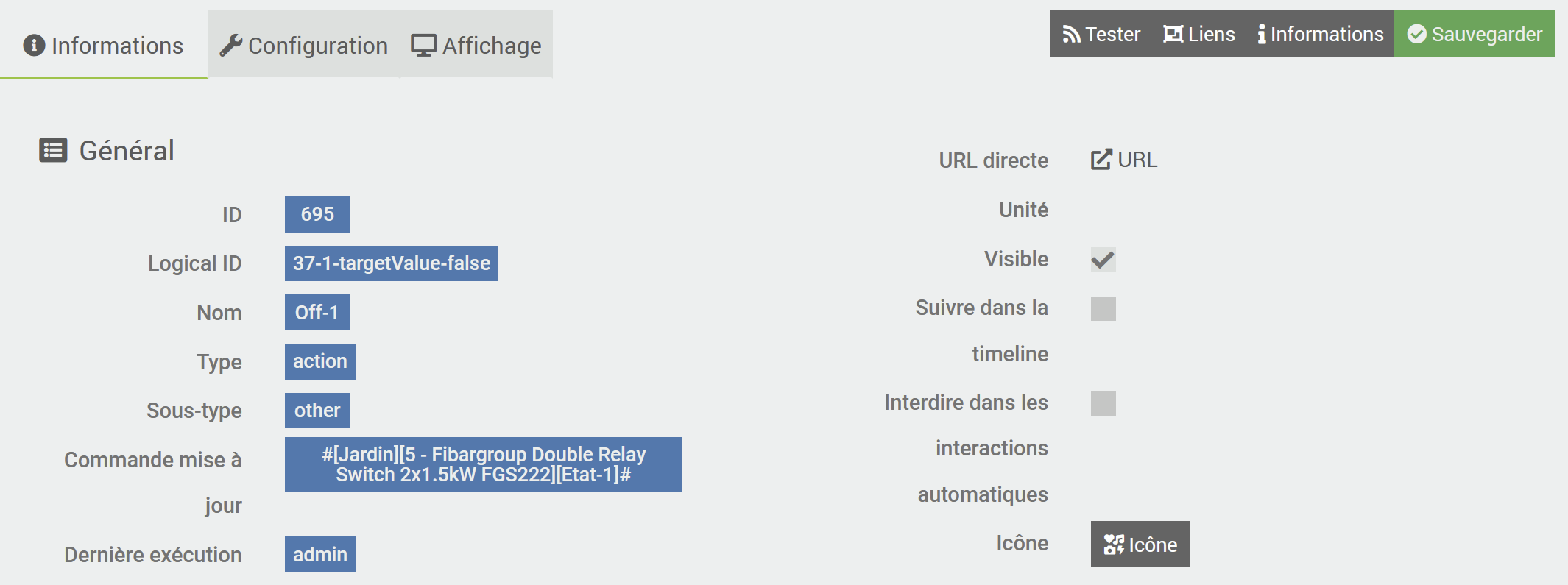Click the Général list icon
Screen dimensions: 1568x585
[53, 151]
